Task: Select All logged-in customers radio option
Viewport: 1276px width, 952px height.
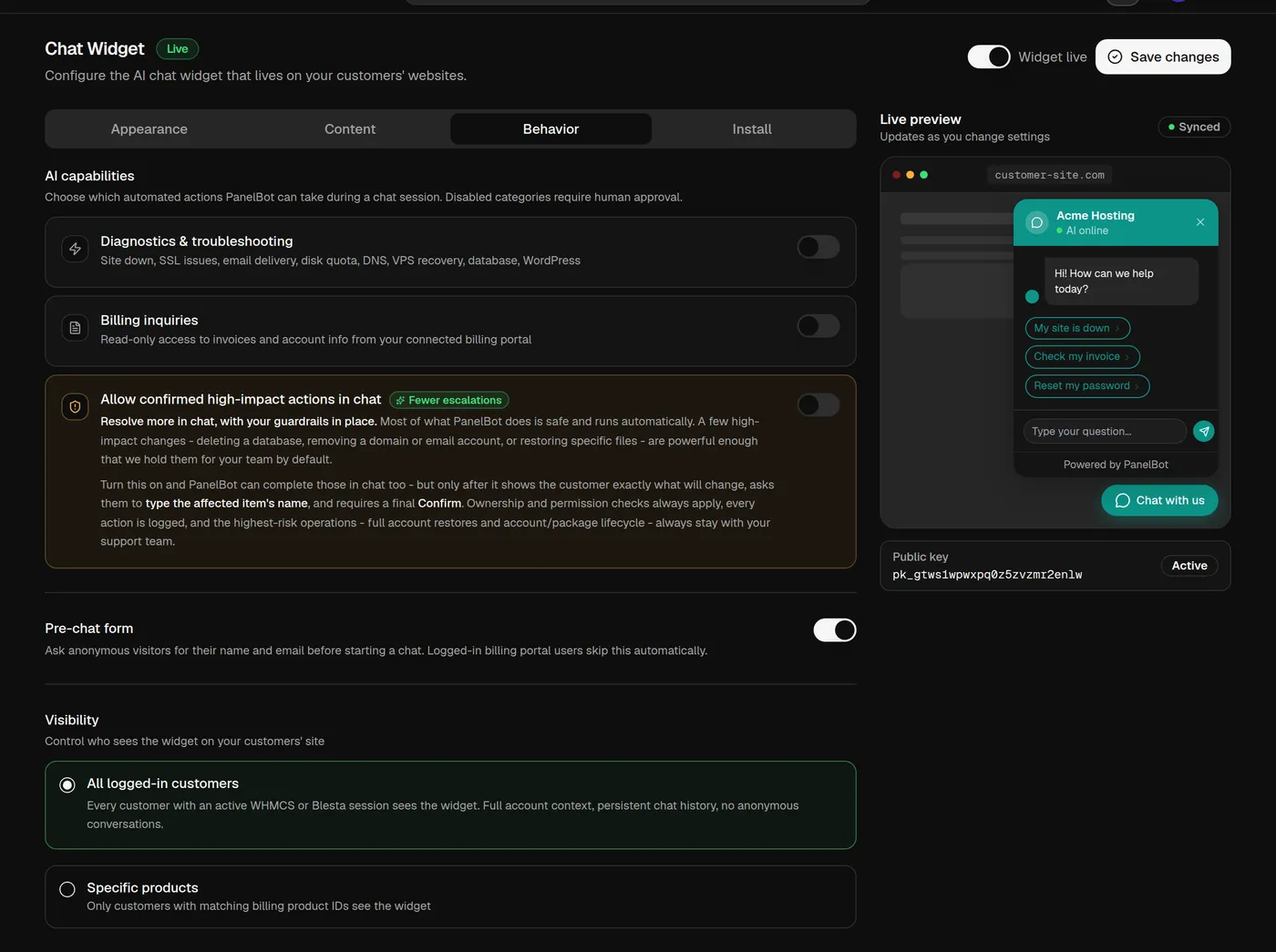Action: coord(67,784)
